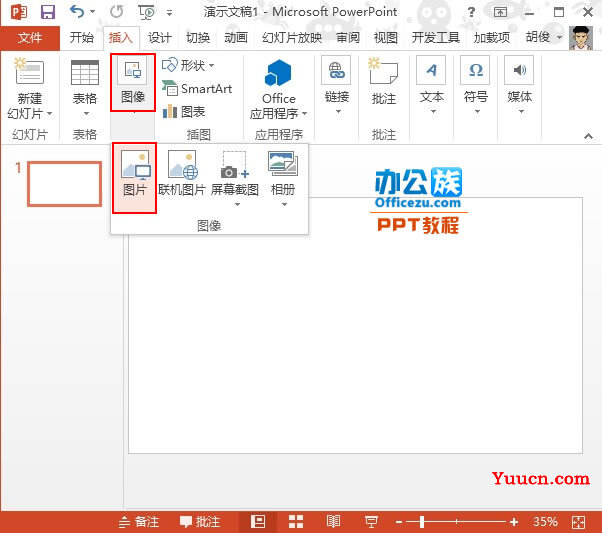Switch to Normal view icon
Screen dimensions: 602x533
click(x=258, y=521)
